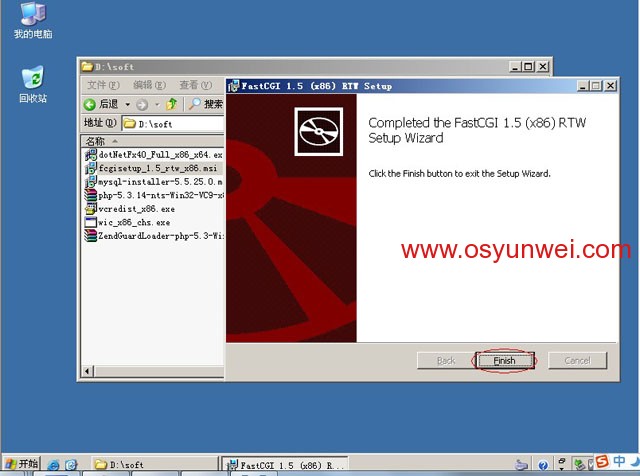Click the horizontal scrollbar left arrow

click(87, 371)
